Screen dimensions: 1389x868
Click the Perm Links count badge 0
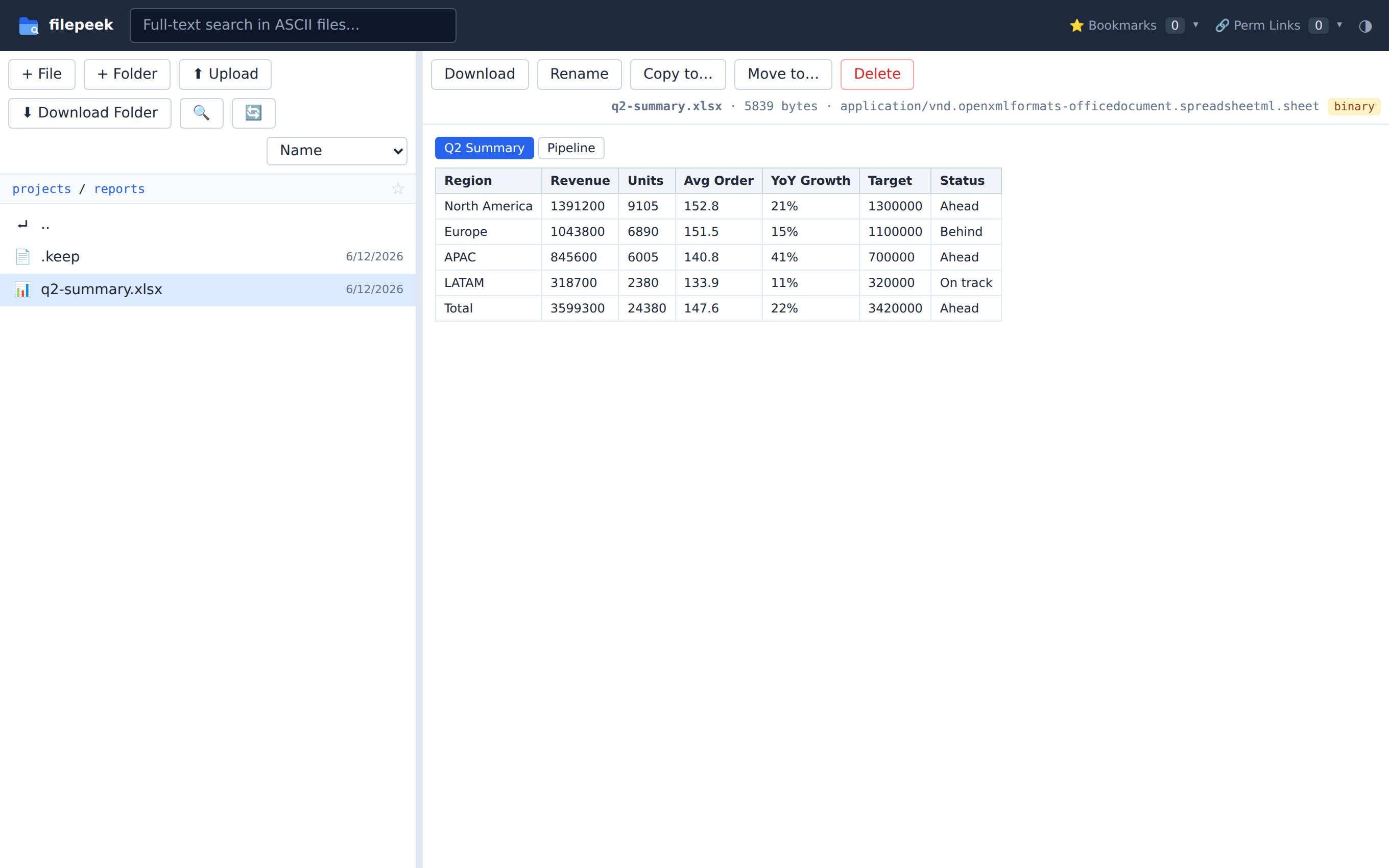coord(1319,26)
